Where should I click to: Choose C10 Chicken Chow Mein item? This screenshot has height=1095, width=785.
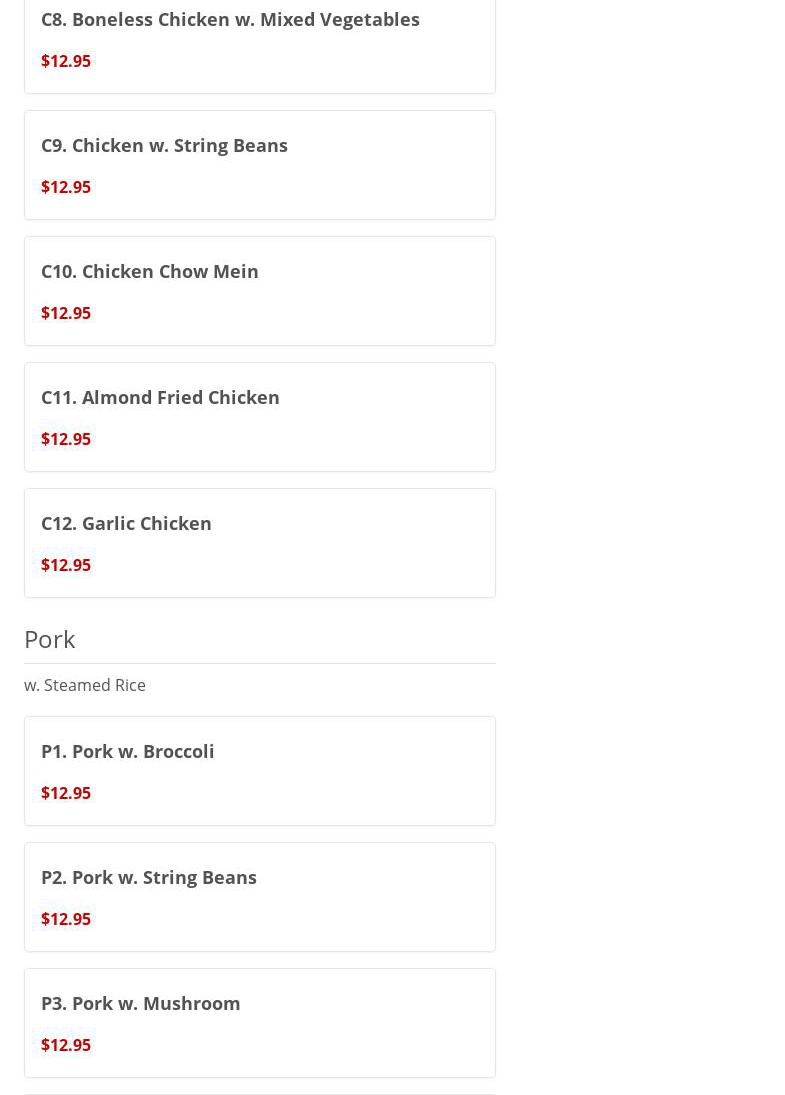point(150,271)
